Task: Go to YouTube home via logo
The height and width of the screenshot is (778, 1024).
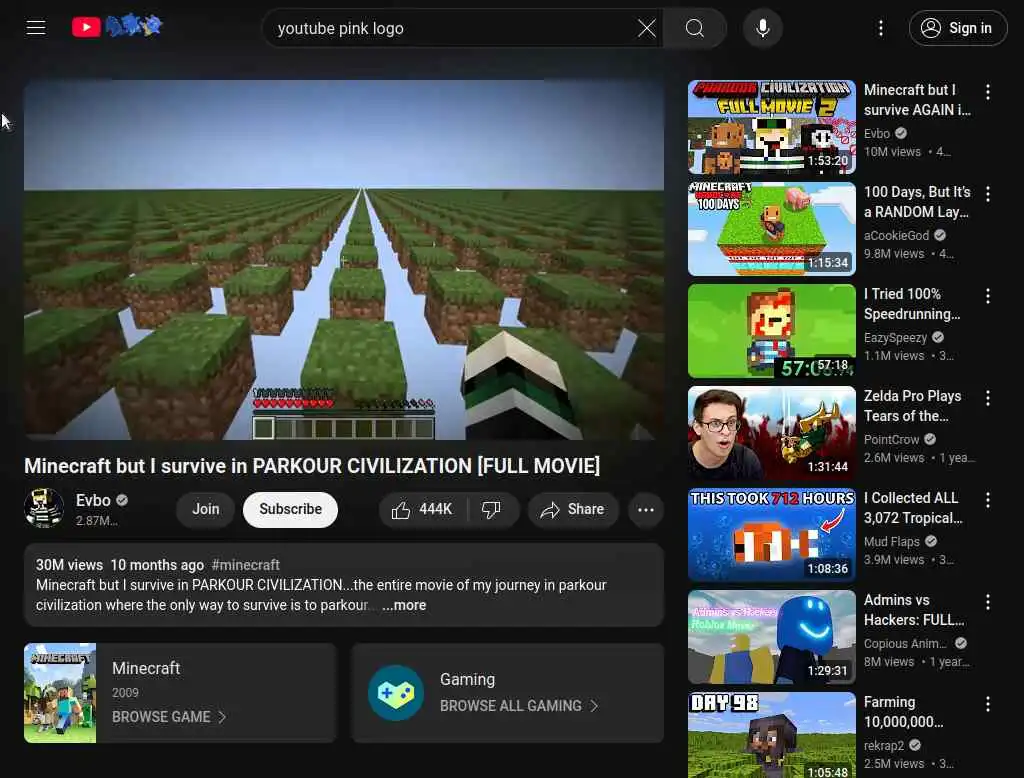Action: click(x=117, y=27)
